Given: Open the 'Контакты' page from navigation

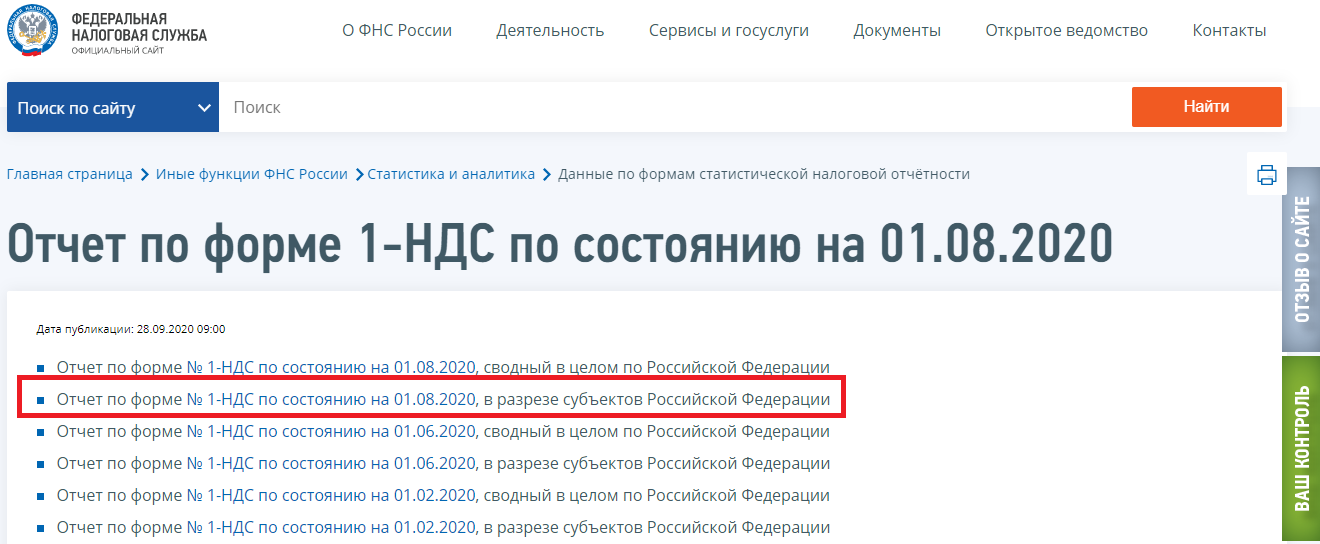Looking at the screenshot, I should pos(1229,30).
